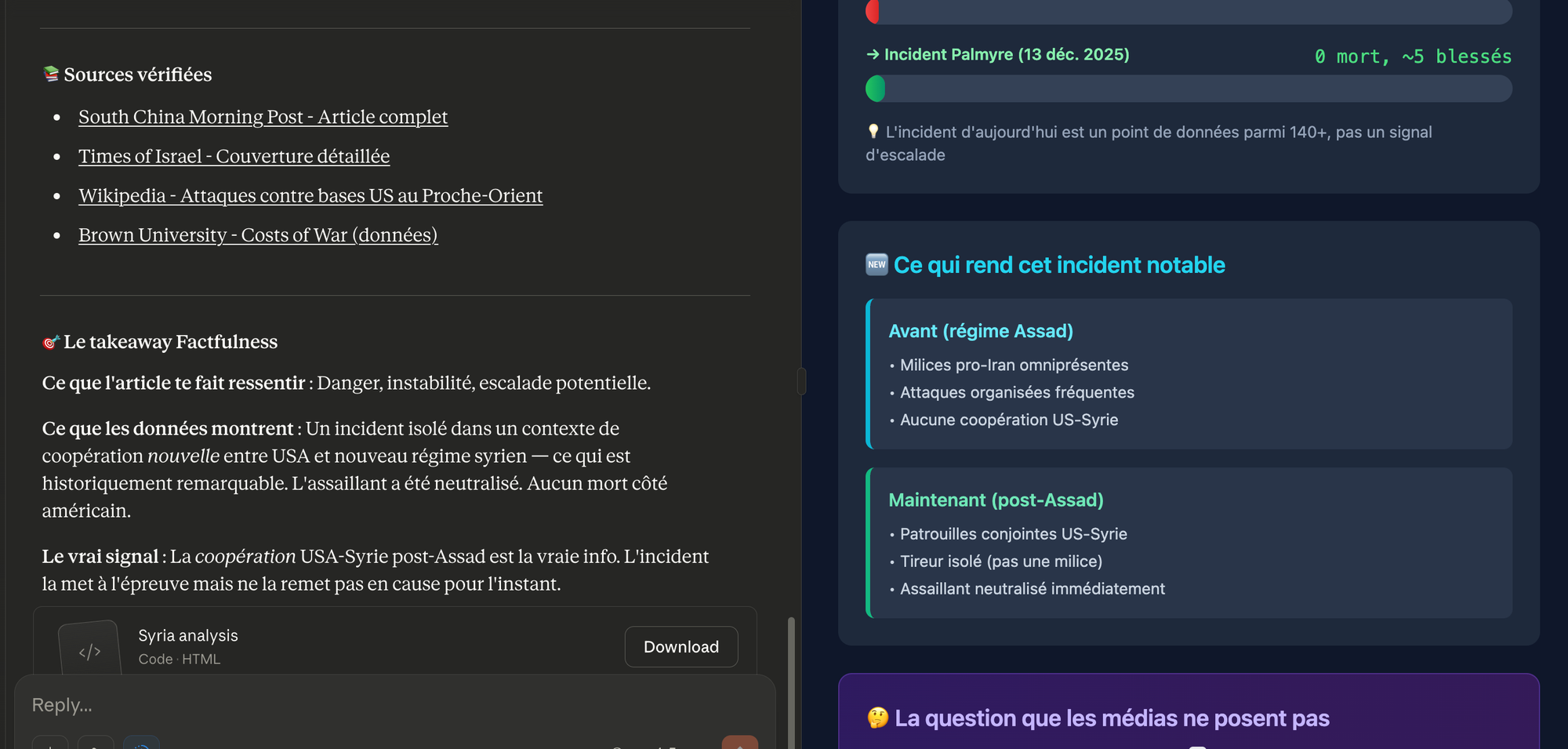Open the South China Morning Post article link

pyautogui.click(x=263, y=117)
